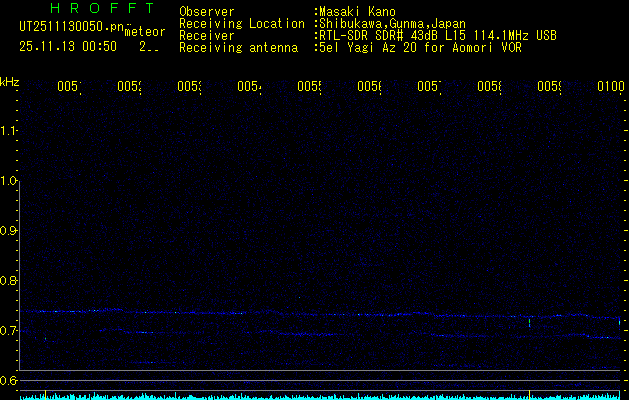Viewport: 629px width, 400px height.
Task: Click the cyan amplitude strip at bottom
Action: [320, 396]
